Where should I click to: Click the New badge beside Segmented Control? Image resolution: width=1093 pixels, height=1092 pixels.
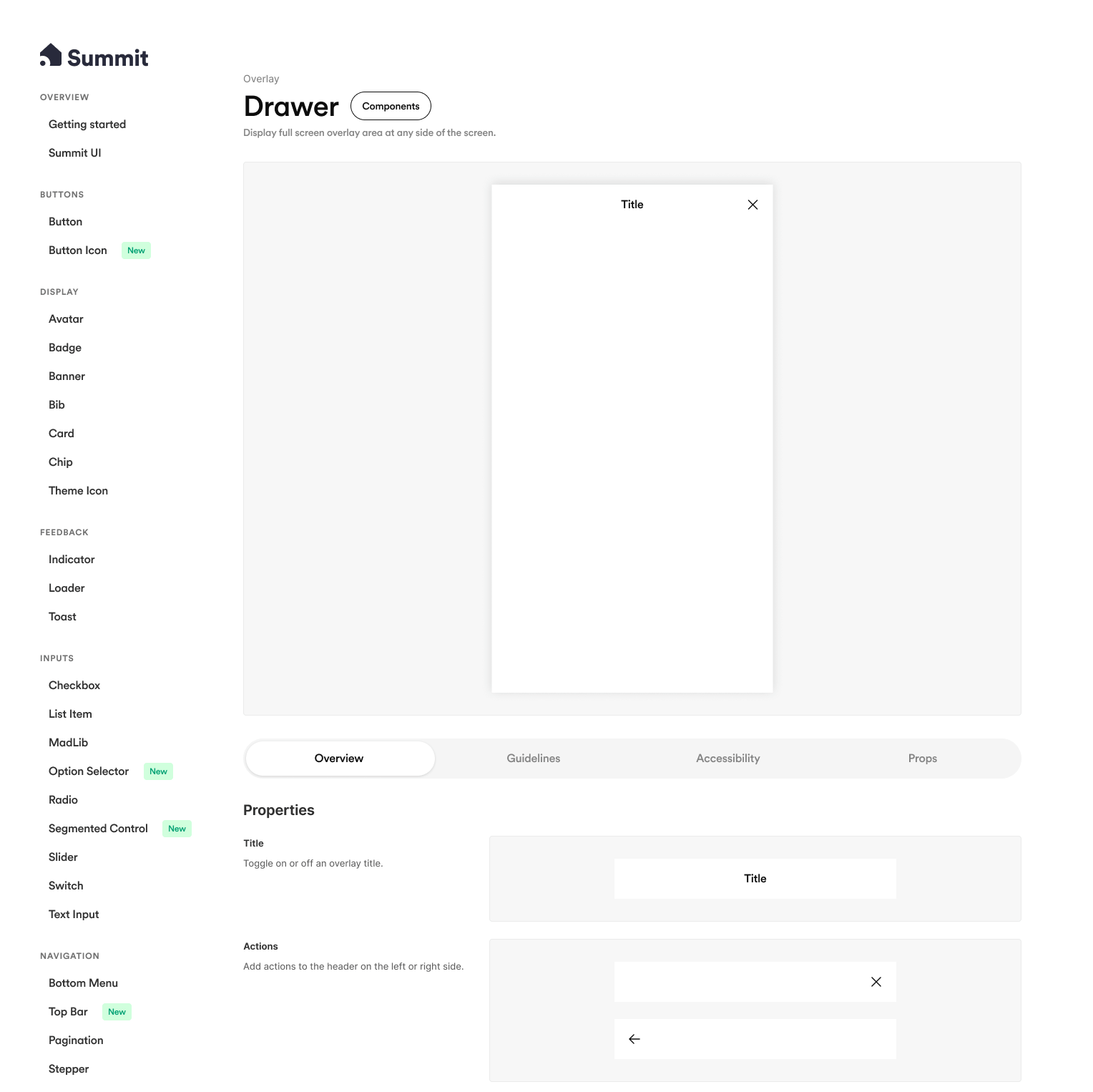click(x=177, y=829)
